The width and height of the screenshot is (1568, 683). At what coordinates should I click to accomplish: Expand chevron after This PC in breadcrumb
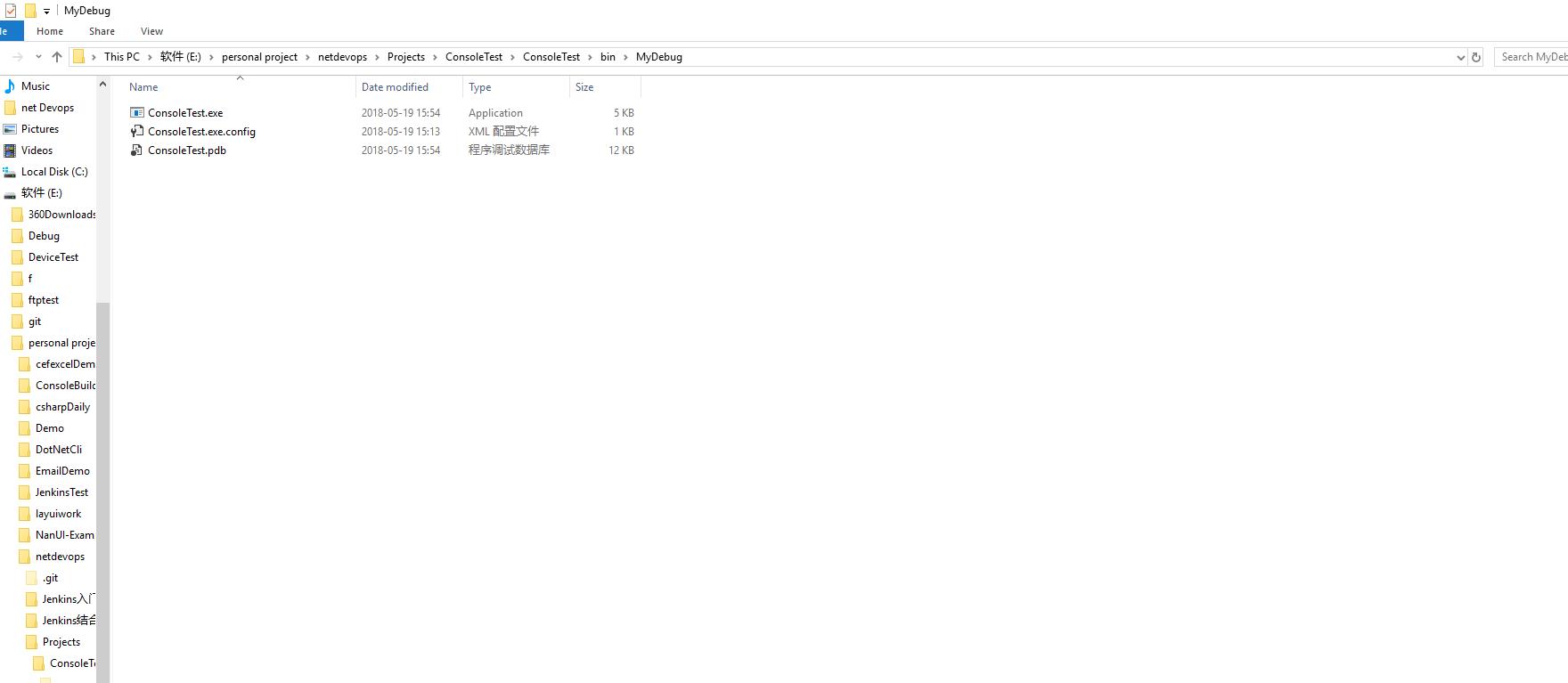click(x=150, y=57)
